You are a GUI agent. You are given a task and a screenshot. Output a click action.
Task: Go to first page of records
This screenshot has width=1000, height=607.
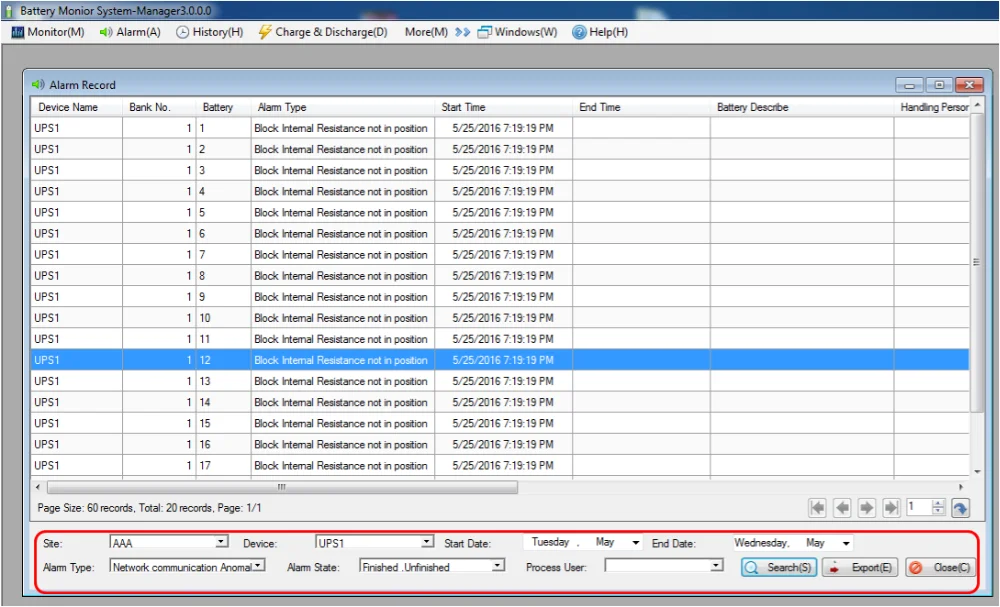817,508
